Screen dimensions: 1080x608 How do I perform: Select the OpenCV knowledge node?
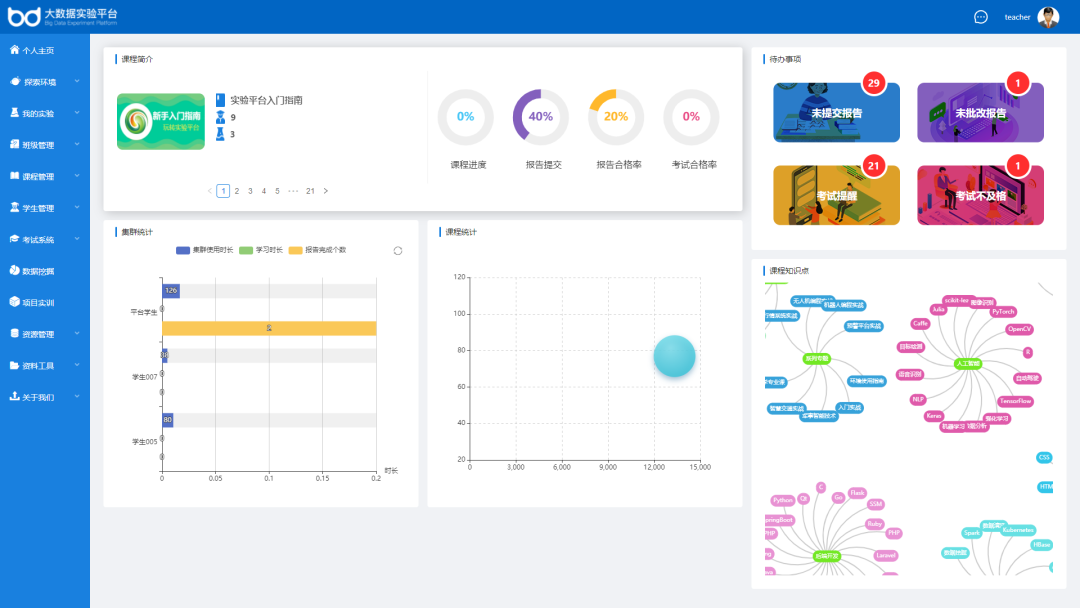click(1019, 329)
